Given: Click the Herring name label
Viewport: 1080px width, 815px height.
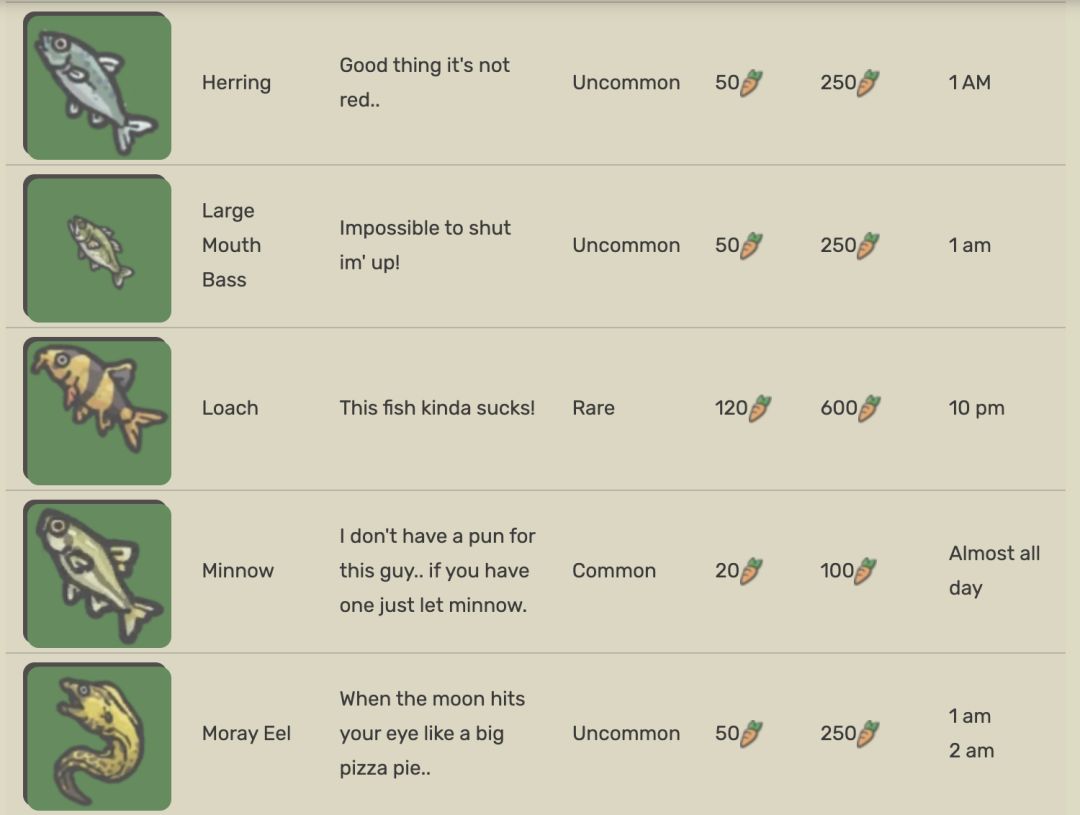Looking at the screenshot, I should pyautogui.click(x=236, y=83).
